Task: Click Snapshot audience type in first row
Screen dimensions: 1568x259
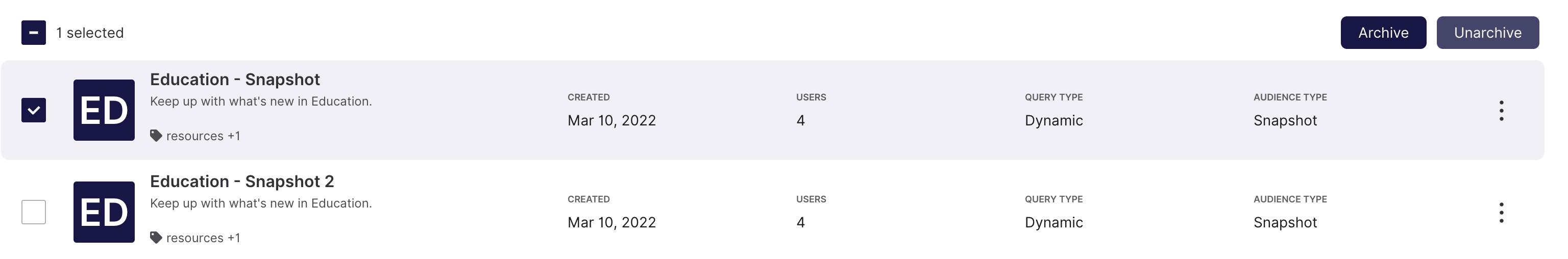Action: pos(1285,120)
